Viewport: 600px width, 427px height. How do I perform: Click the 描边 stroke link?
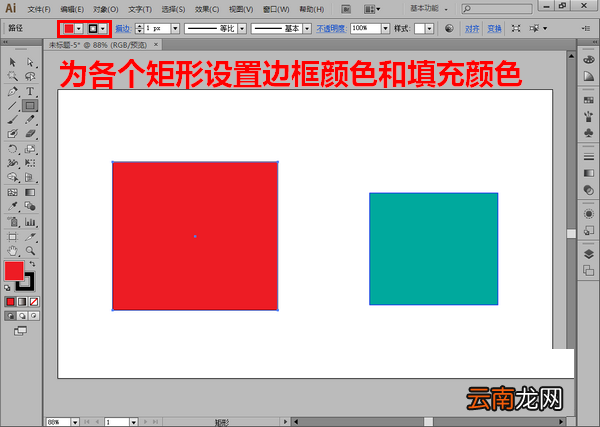click(123, 29)
